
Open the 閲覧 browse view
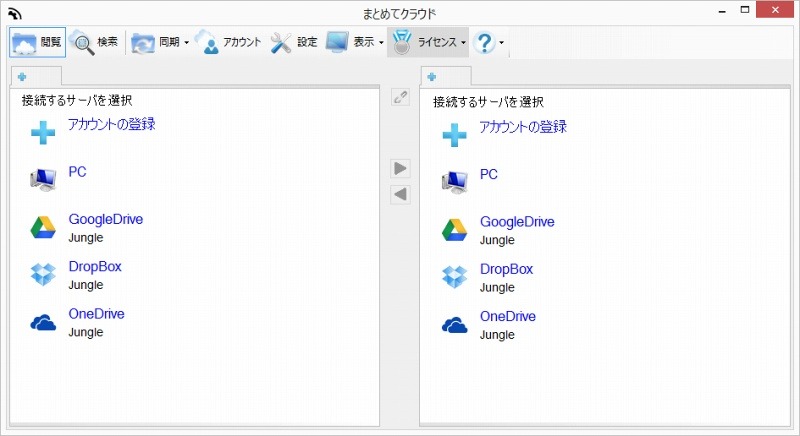tap(37, 42)
